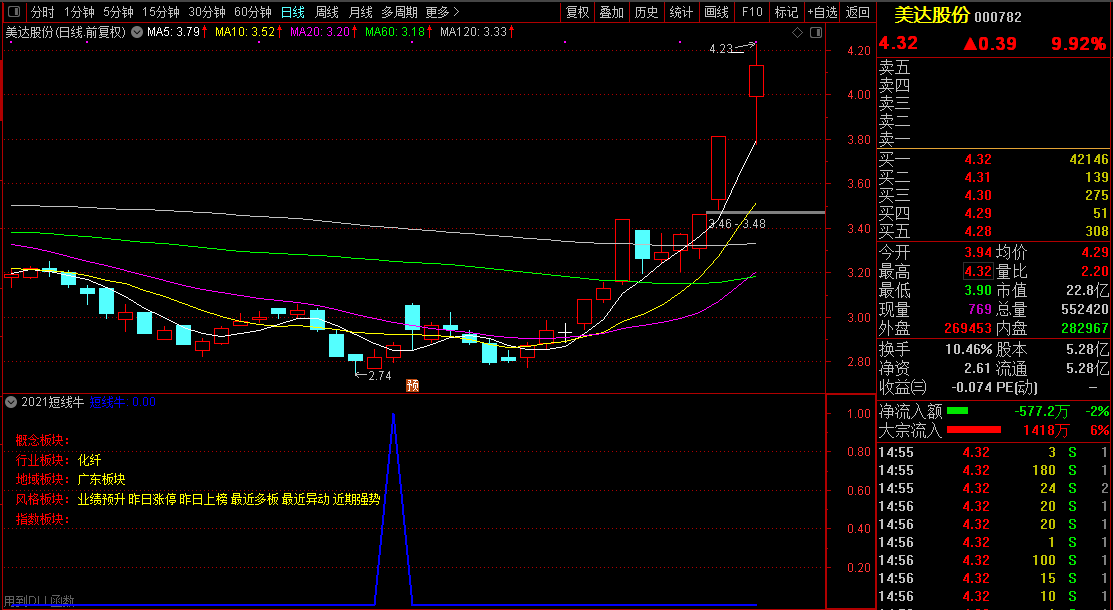Switch to the 周线 weekly tab
Viewport: 1113px width, 610px height.
point(327,12)
